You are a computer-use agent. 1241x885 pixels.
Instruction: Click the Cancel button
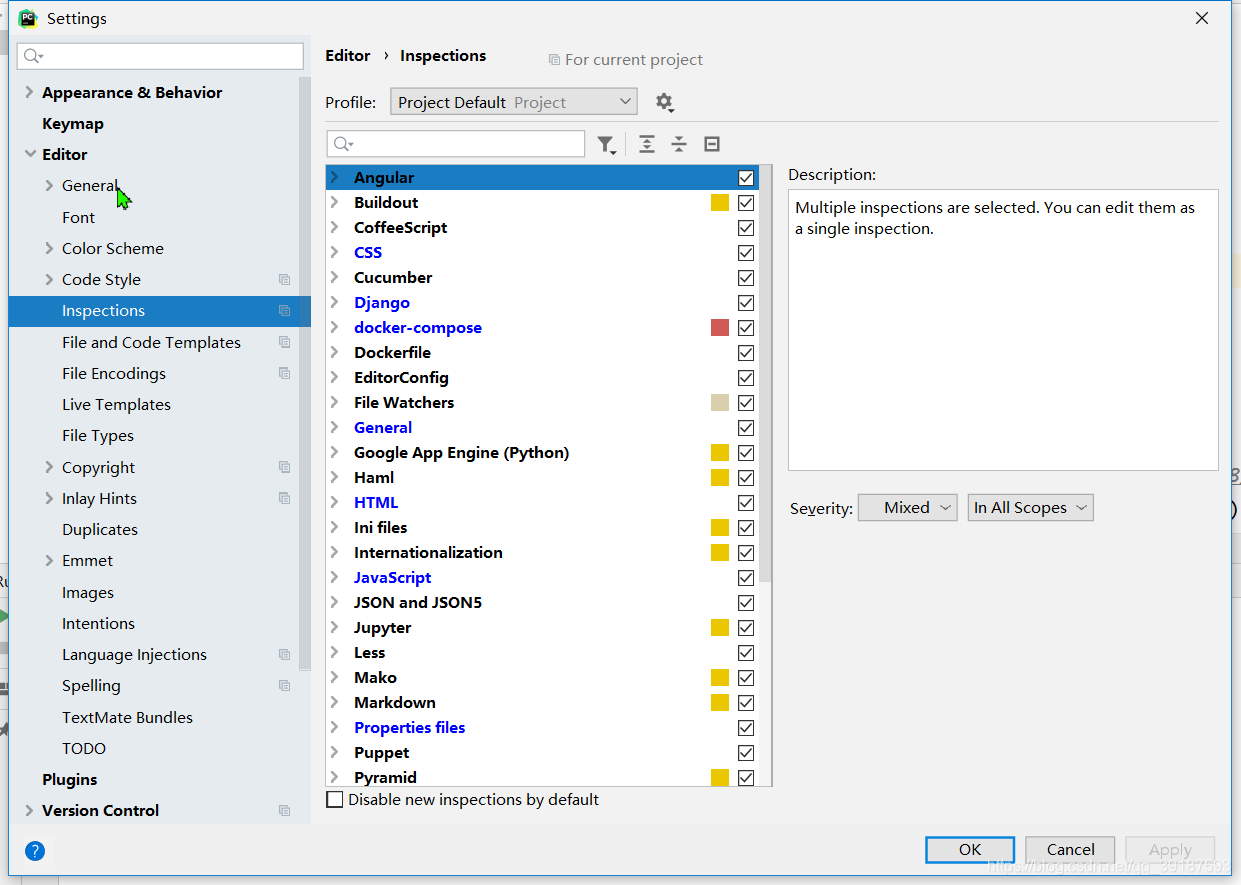[x=1070, y=849]
